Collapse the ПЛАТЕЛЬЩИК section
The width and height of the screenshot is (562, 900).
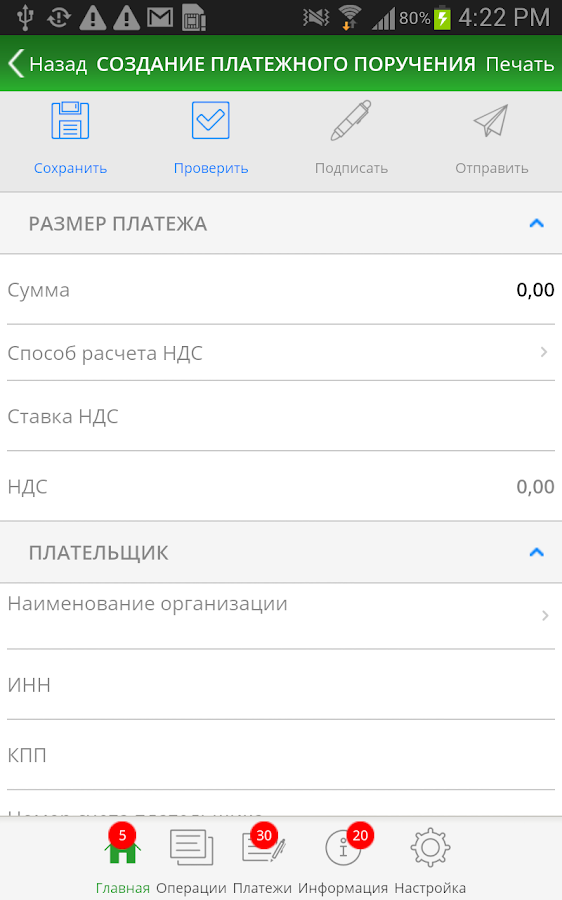536,552
